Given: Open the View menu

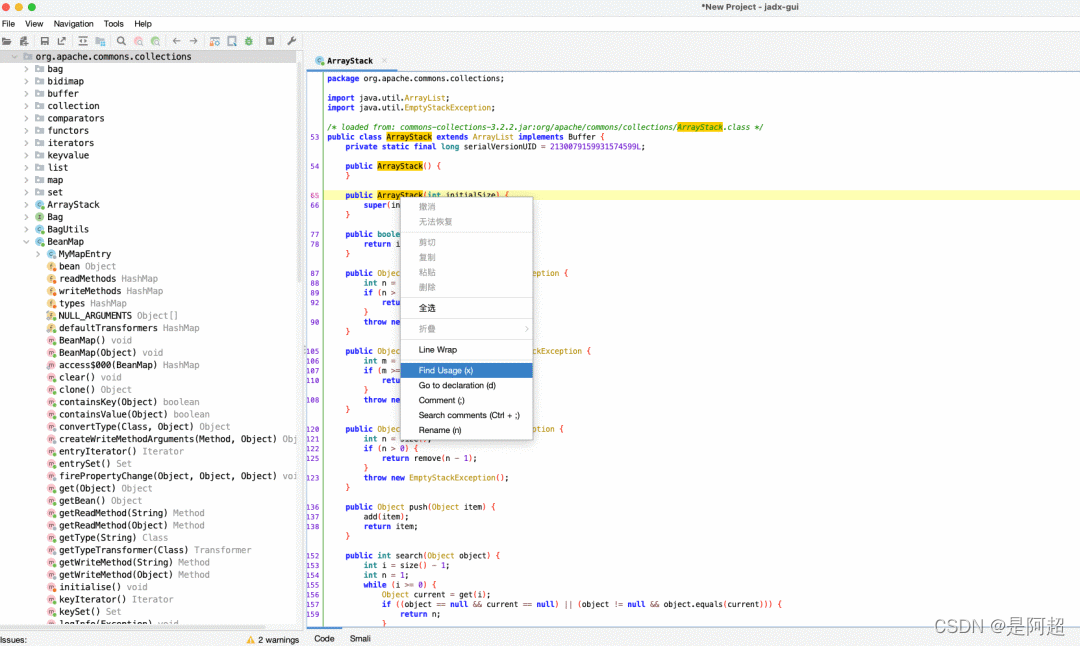Looking at the screenshot, I should (34, 23).
